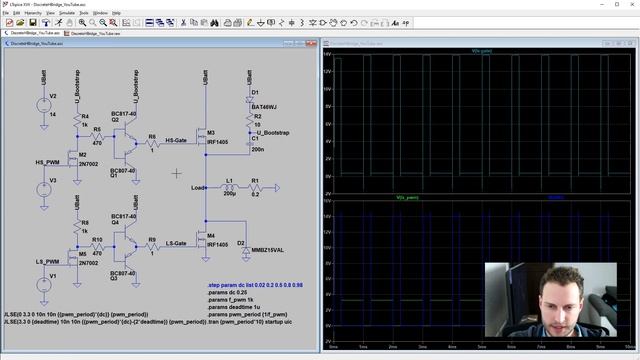640x360 pixels.
Task: Place a Ground symbol from toolbar
Action: [x=260, y=23]
